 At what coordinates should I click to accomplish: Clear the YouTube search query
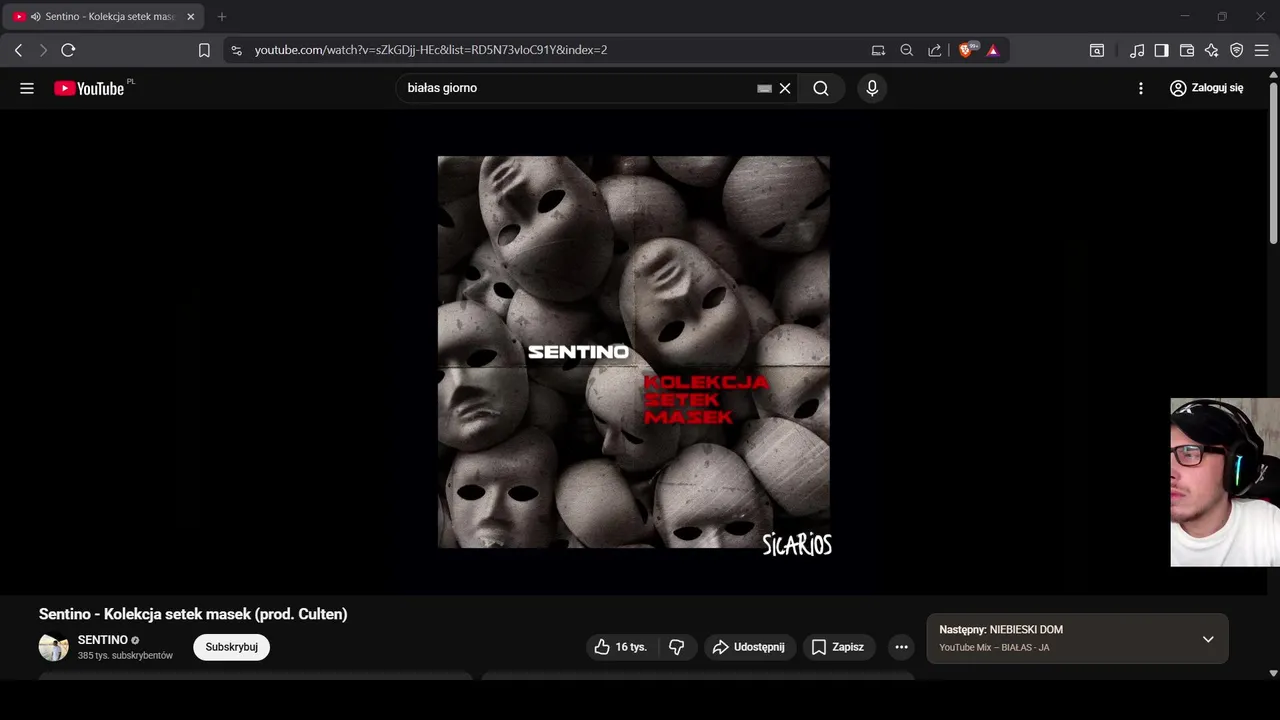tap(785, 88)
